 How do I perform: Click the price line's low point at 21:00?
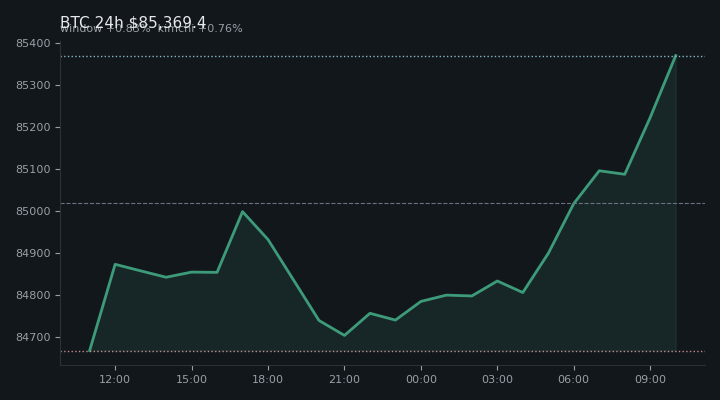344,335
